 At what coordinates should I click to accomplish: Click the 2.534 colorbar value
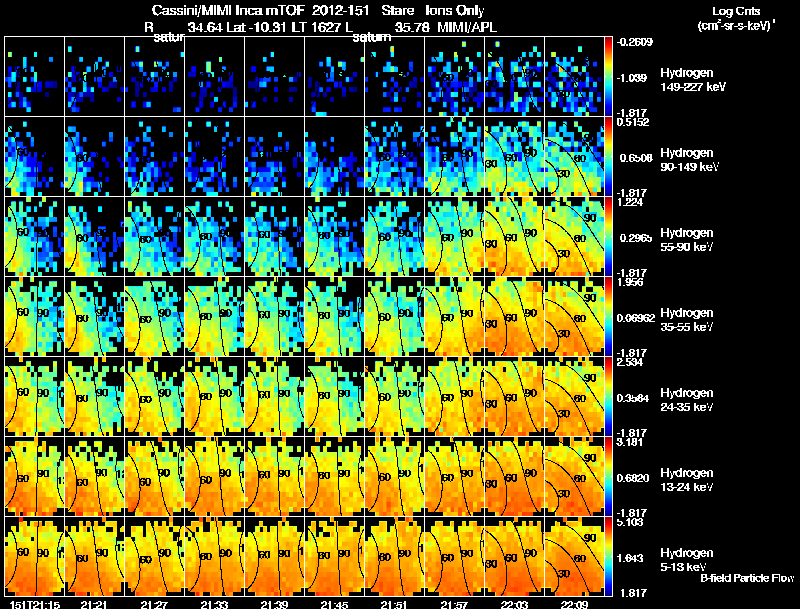pyautogui.click(x=630, y=363)
